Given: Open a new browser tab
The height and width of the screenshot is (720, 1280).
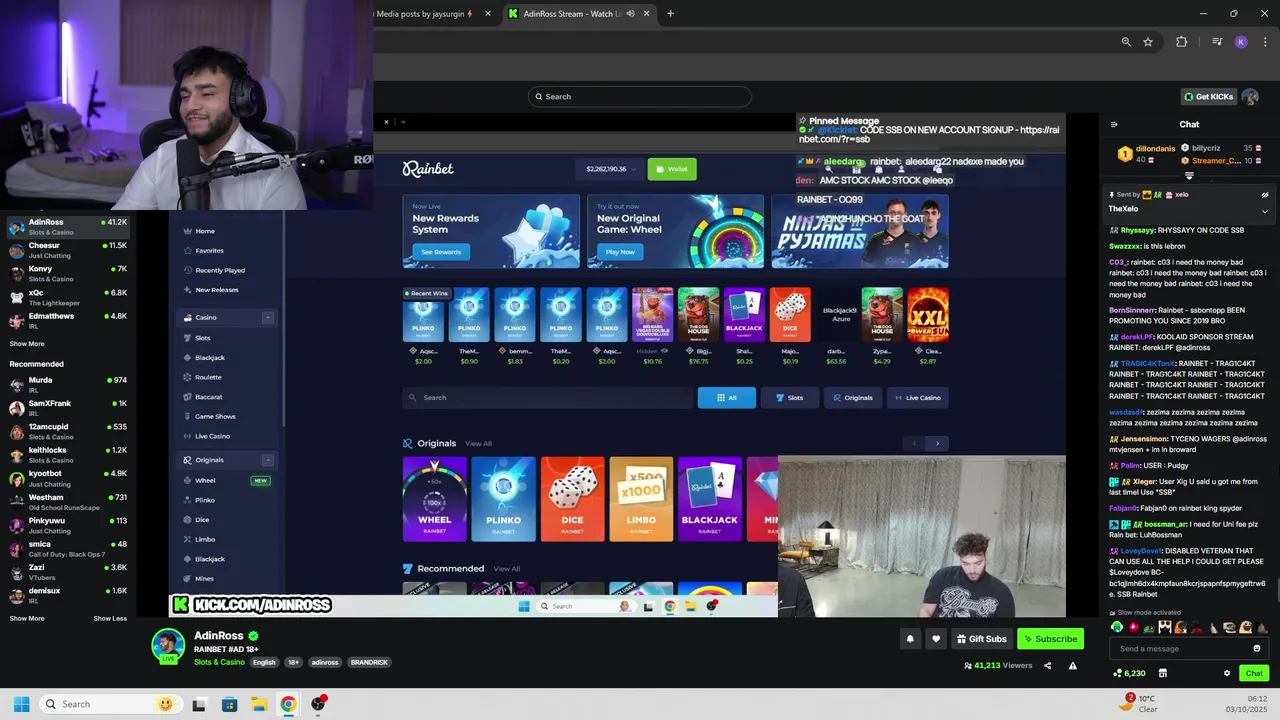Looking at the screenshot, I should click(x=670, y=13).
